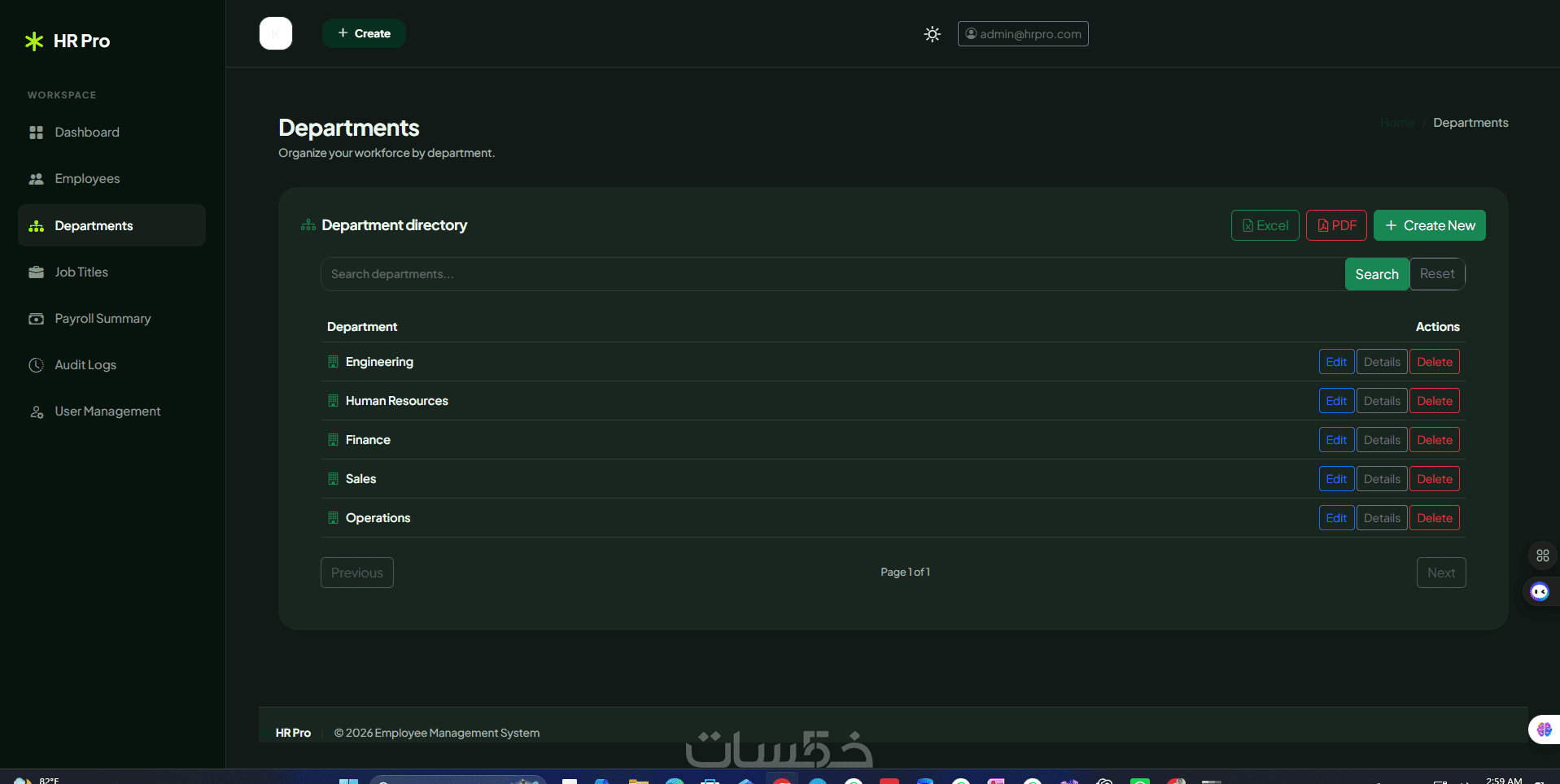View Details for Human Resources
This screenshot has width=1560, height=784.
1382,401
